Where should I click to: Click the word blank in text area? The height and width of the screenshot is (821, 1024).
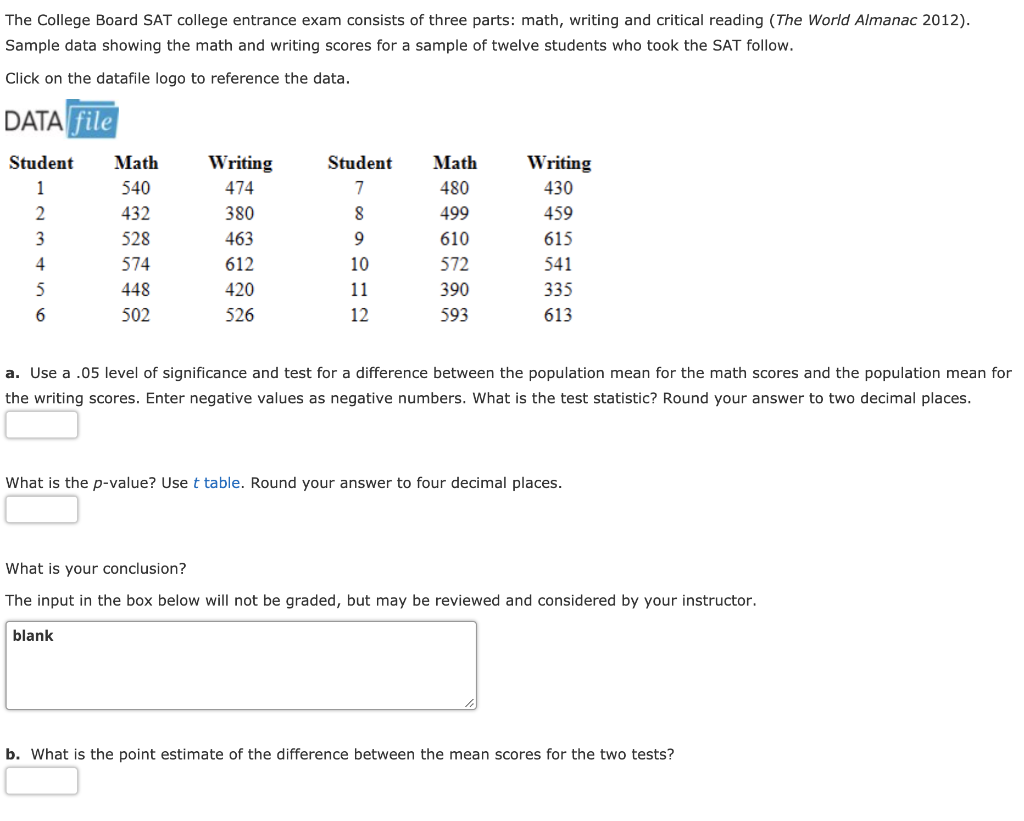(33, 636)
